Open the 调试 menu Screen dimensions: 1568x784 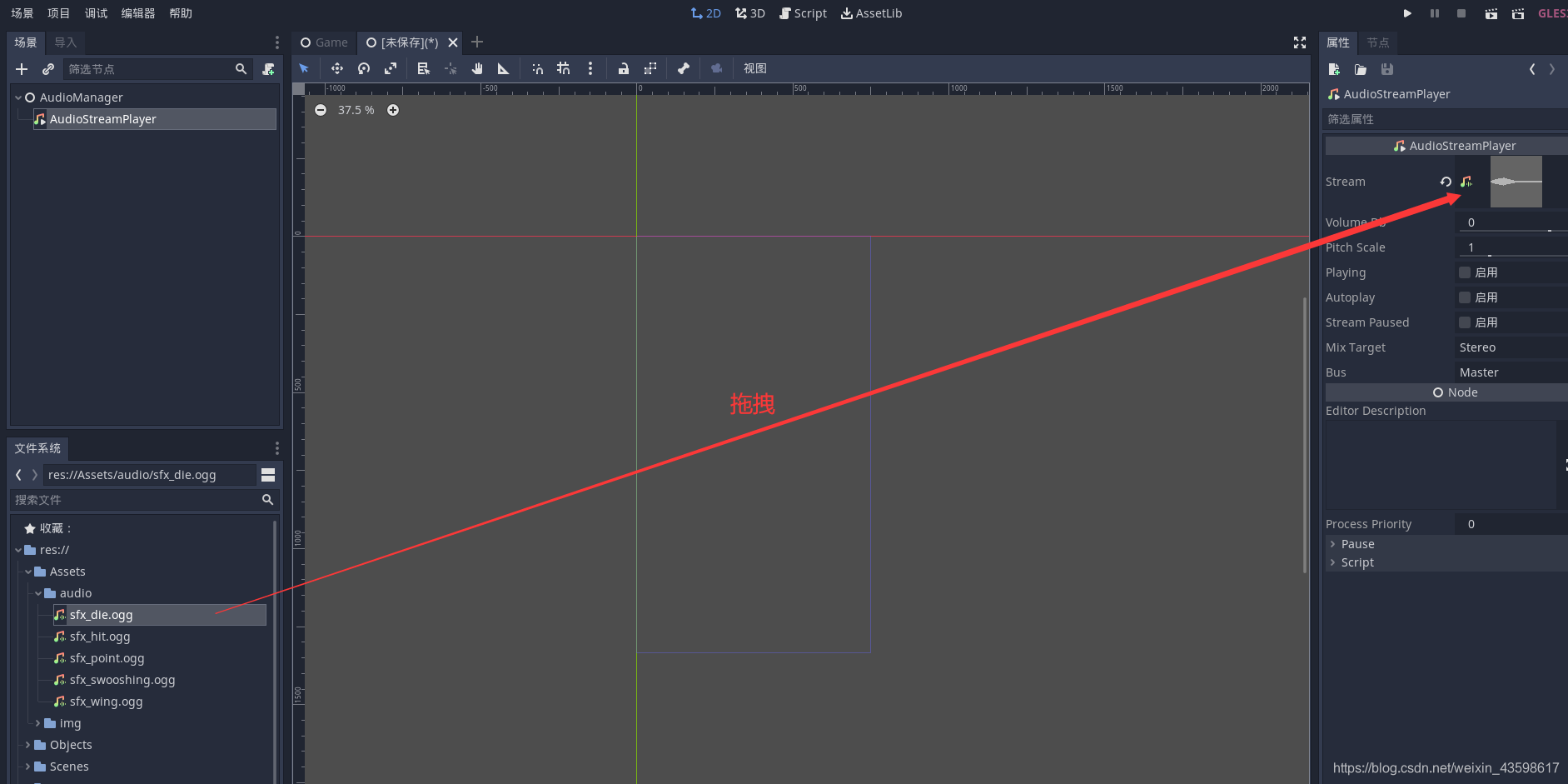pos(97,13)
